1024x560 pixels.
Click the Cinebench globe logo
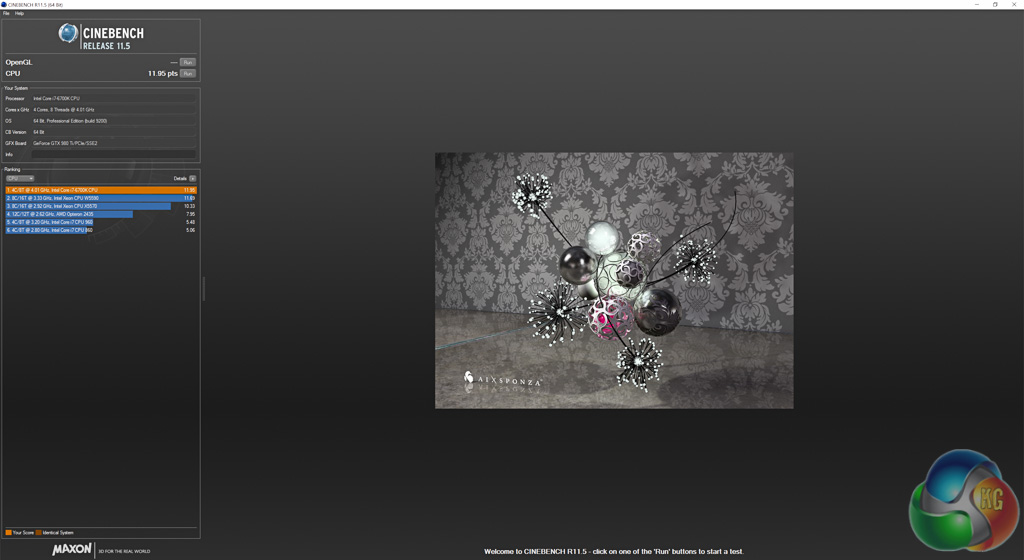coord(68,33)
